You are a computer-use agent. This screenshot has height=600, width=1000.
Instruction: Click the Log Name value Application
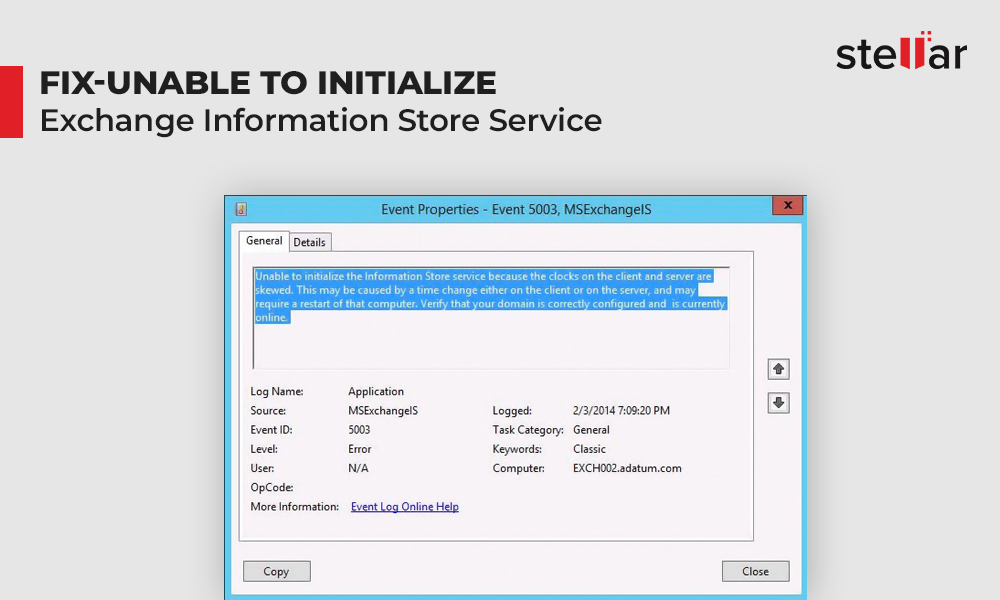coord(376,391)
